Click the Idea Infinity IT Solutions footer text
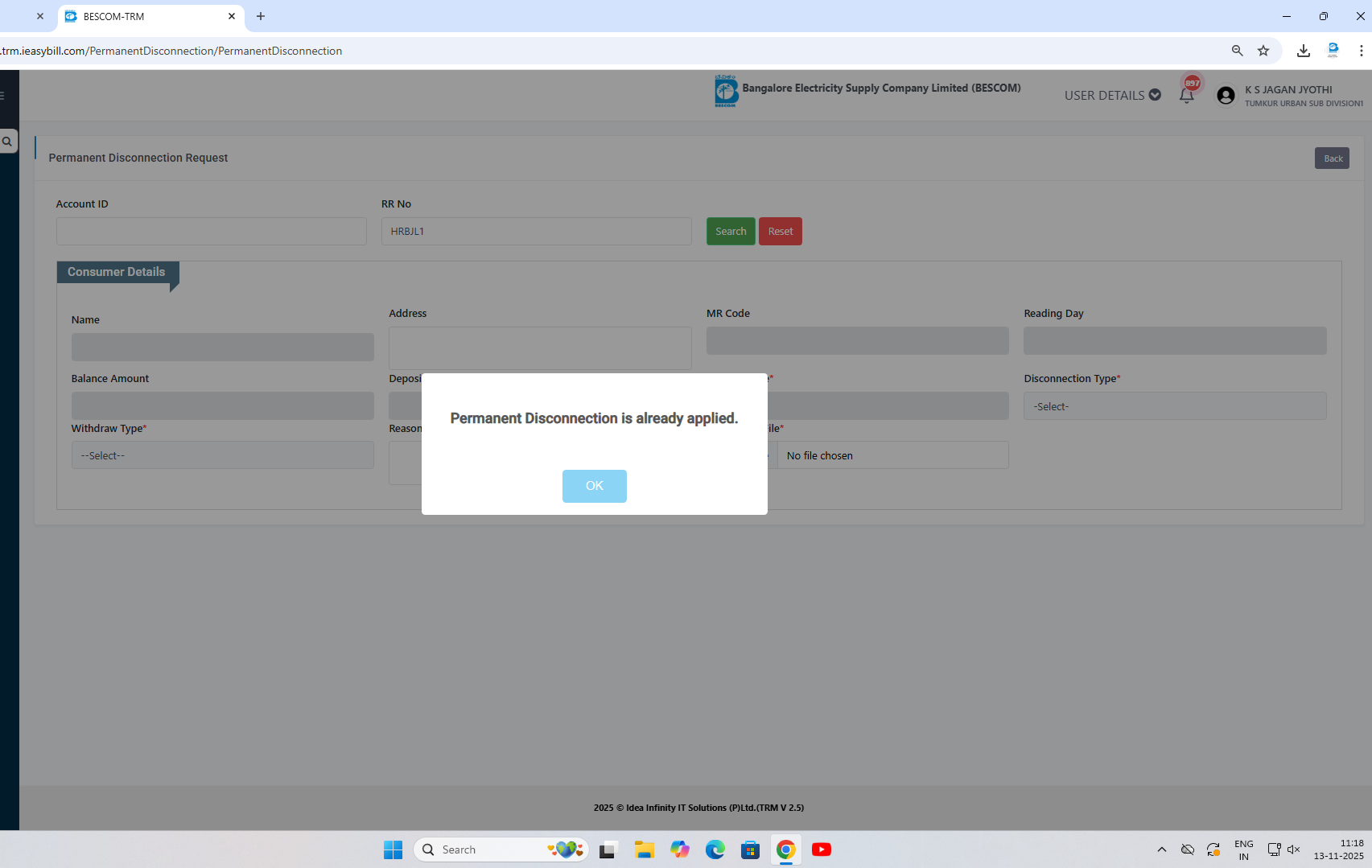Viewport: 1372px width, 868px height. (698, 808)
